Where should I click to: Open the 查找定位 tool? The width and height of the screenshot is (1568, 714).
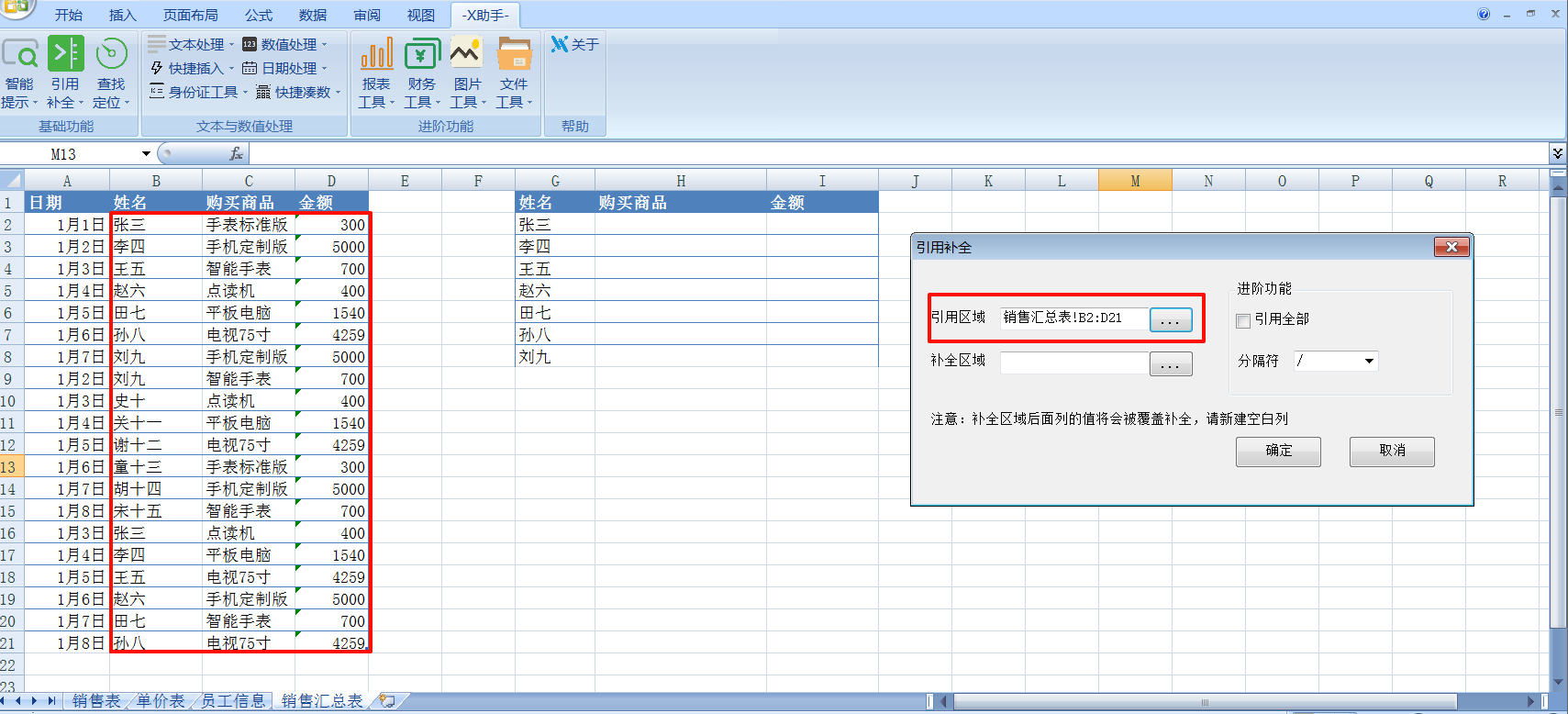(x=111, y=73)
